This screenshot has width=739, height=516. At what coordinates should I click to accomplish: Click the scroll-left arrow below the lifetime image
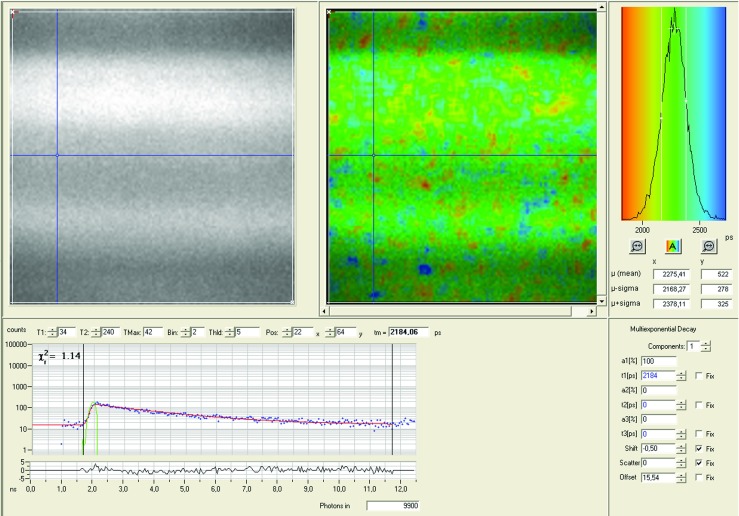(x=326, y=311)
